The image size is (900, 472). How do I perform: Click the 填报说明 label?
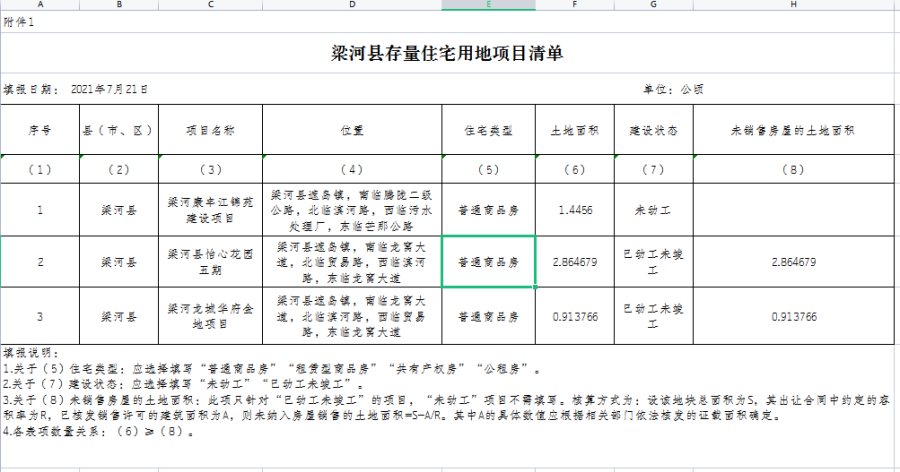pyautogui.click(x=31, y=353)
